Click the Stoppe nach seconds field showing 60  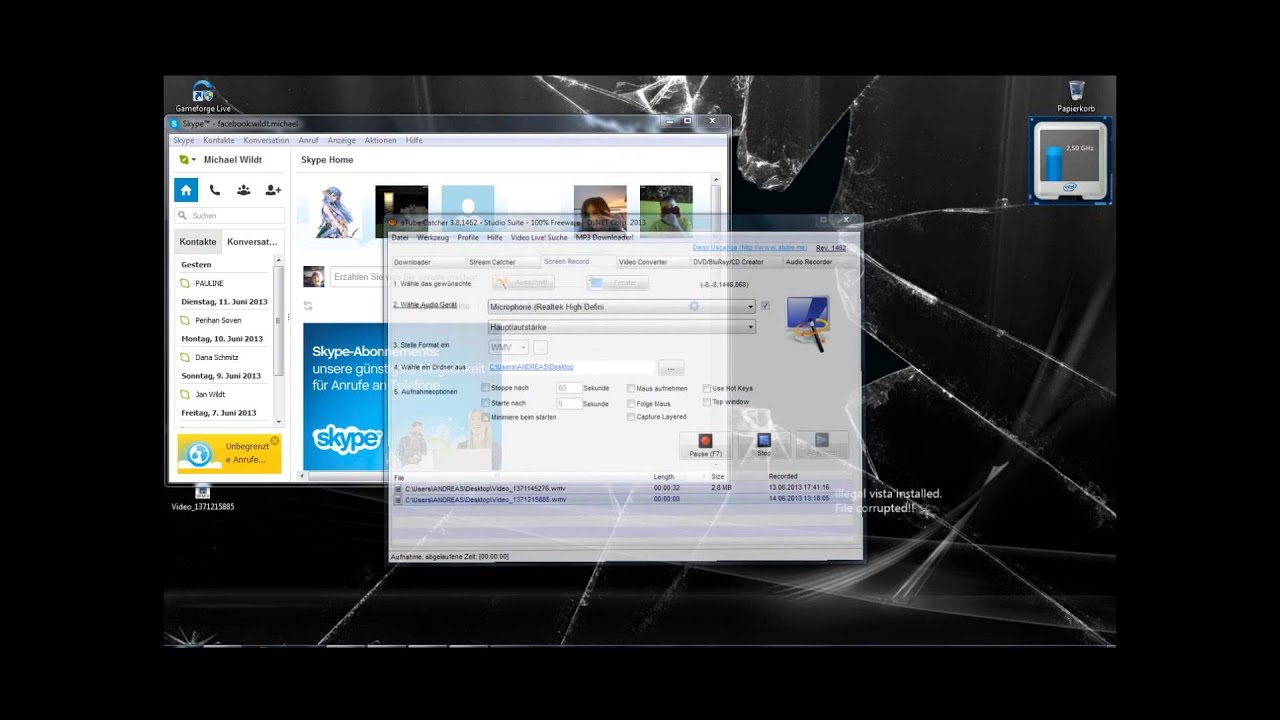[568, 388]
